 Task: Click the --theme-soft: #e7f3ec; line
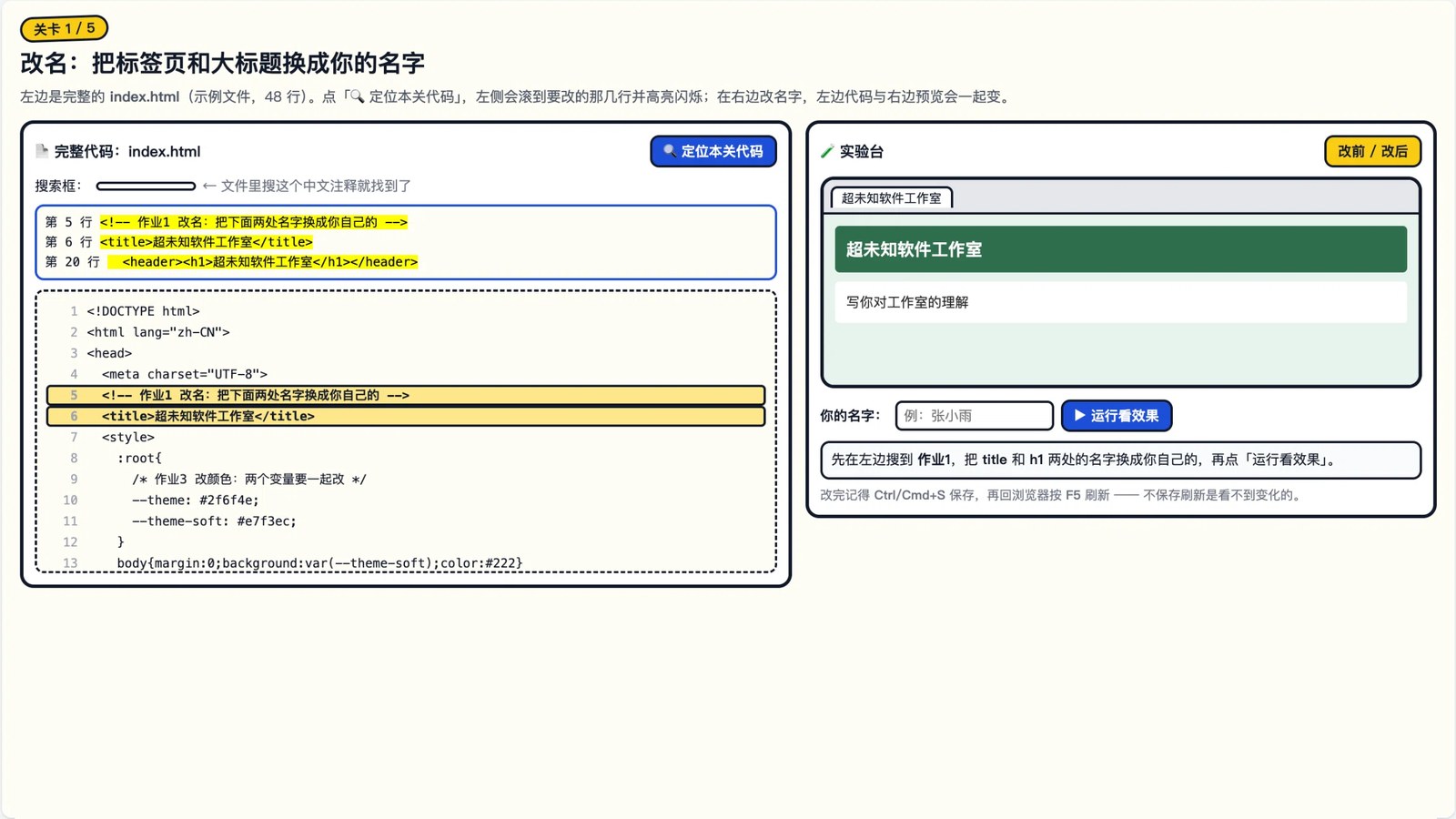214,521
